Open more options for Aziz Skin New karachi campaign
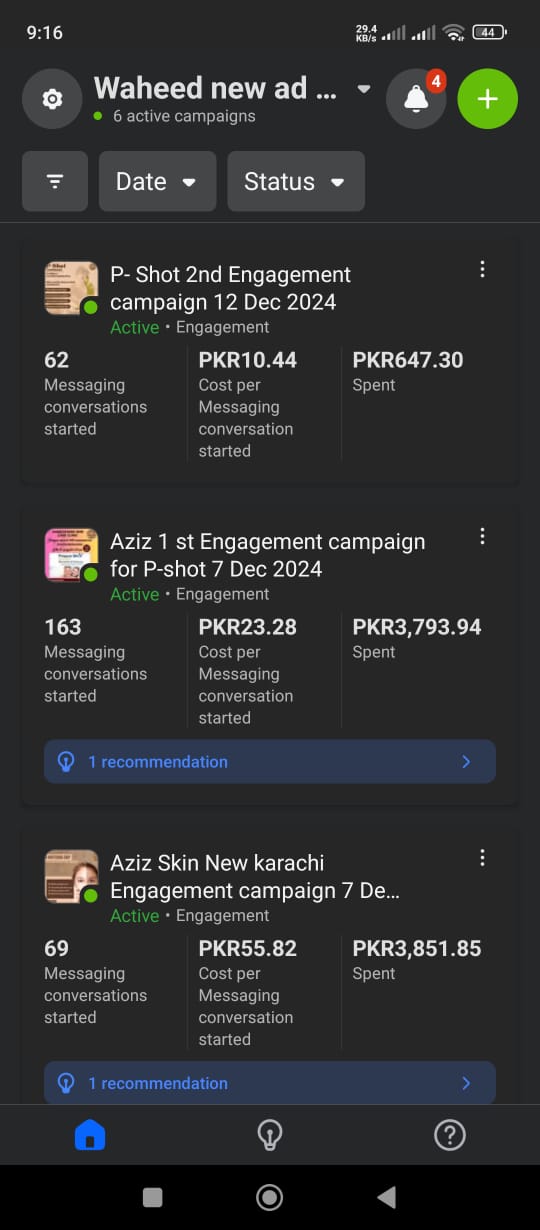Image resolution: width=540 pixels, height=1230 pixels. click(482, 857)
